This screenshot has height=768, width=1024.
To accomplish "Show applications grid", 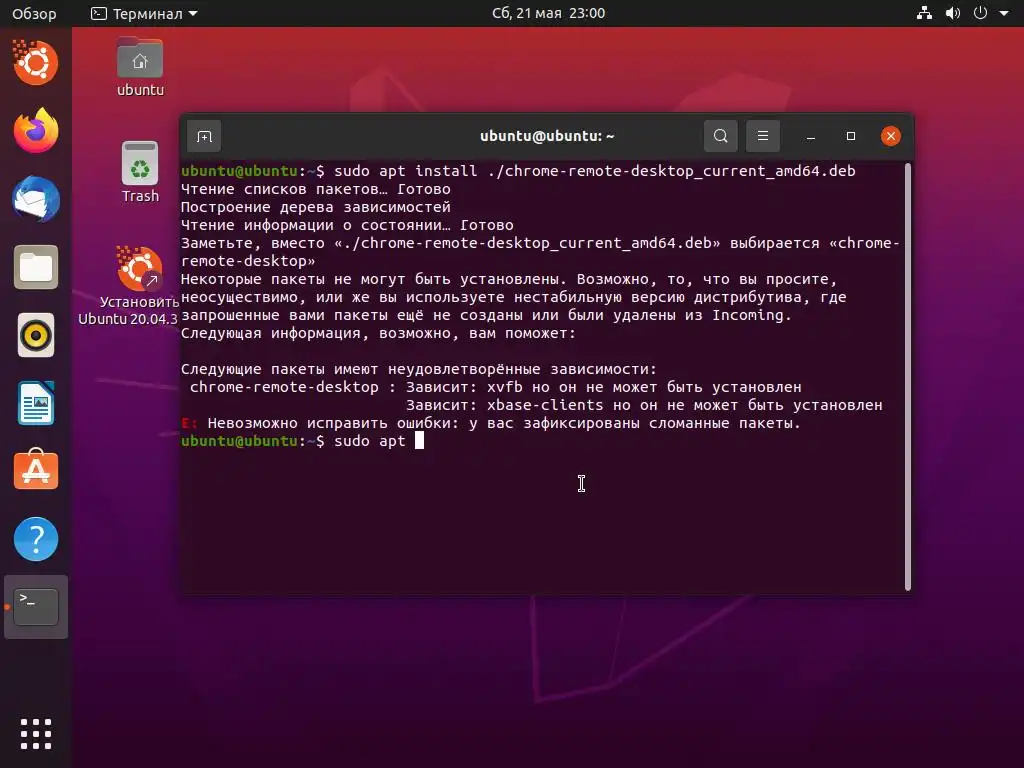I will tap(36, 734).
